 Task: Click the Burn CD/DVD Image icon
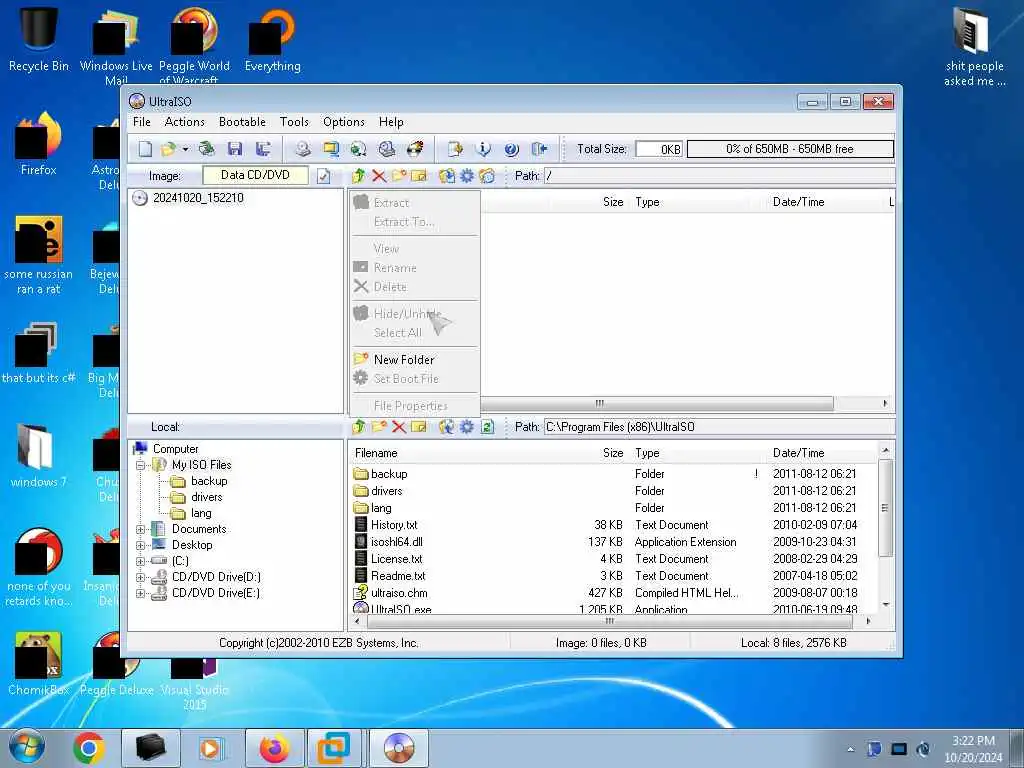tap(415, 149)
